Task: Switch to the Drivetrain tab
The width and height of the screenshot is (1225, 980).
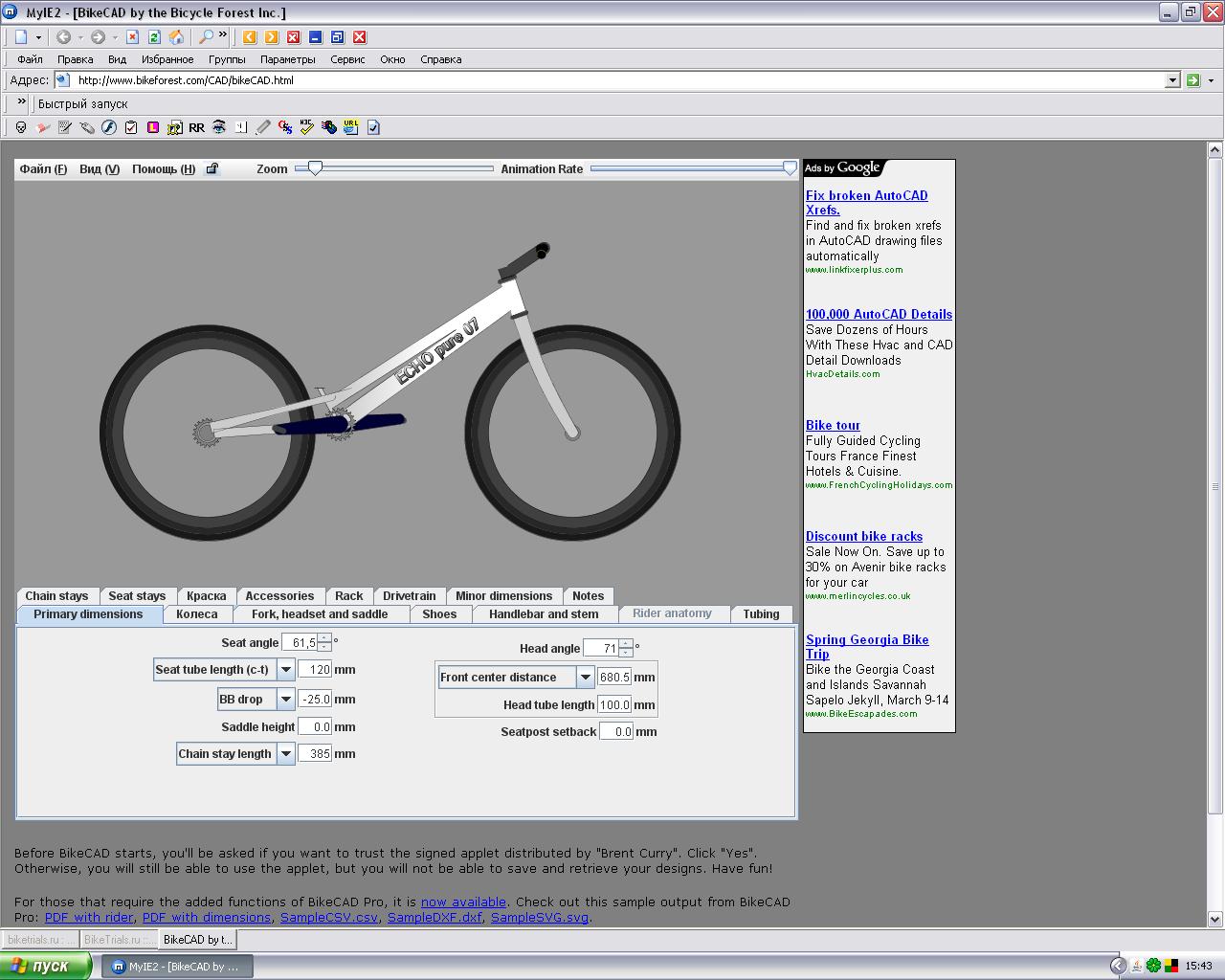Action: (x=409, y=596)
